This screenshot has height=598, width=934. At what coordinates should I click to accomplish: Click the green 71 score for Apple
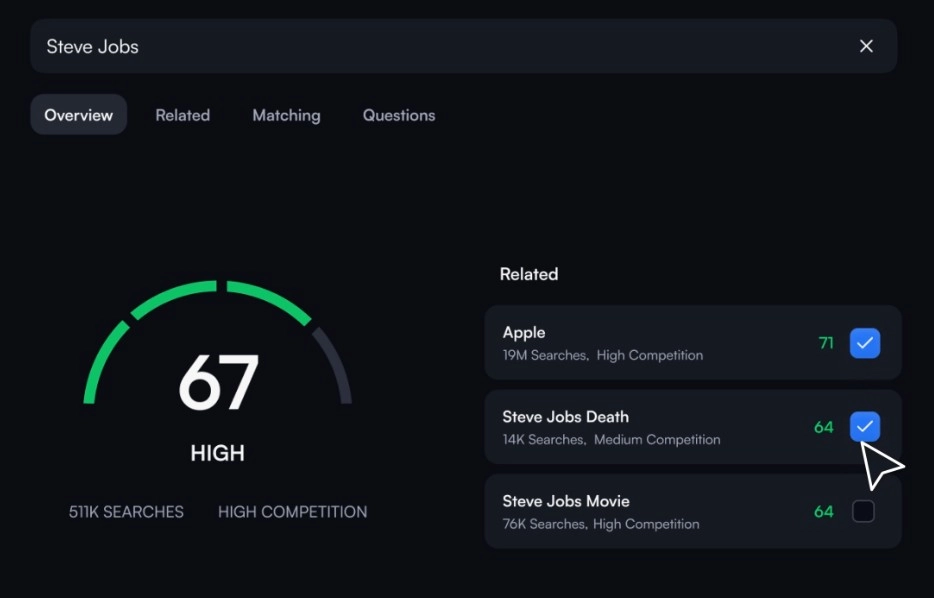point(826,343)
